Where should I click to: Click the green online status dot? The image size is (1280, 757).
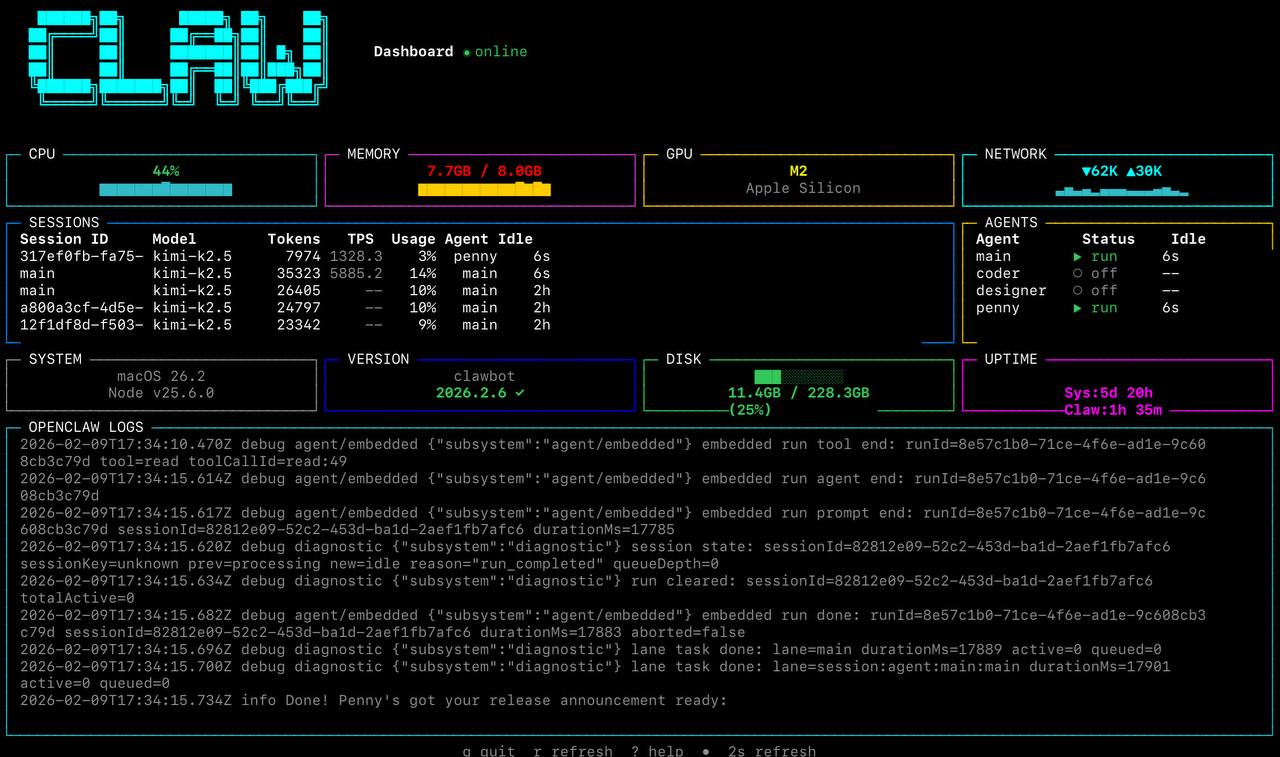point(465,51)
